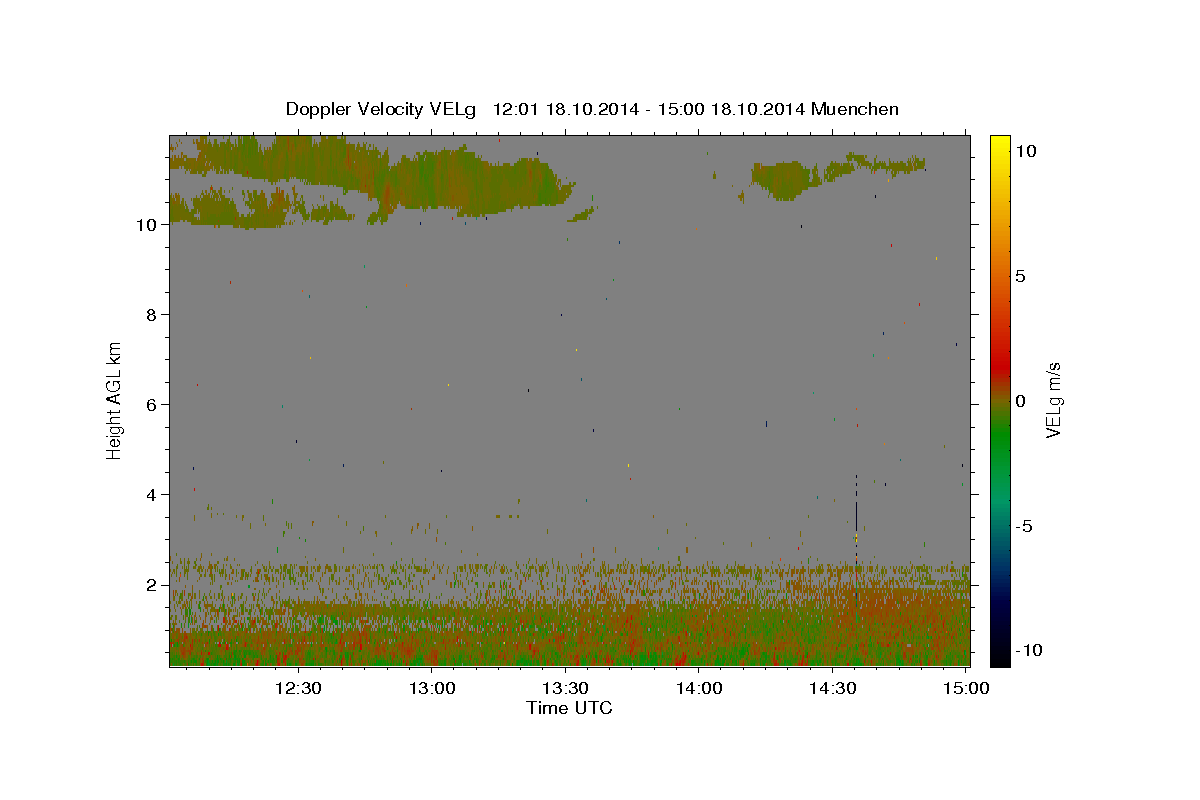
Task: Click the height tick label 10 on the y-axis
Action: click(x=147, y=225)
